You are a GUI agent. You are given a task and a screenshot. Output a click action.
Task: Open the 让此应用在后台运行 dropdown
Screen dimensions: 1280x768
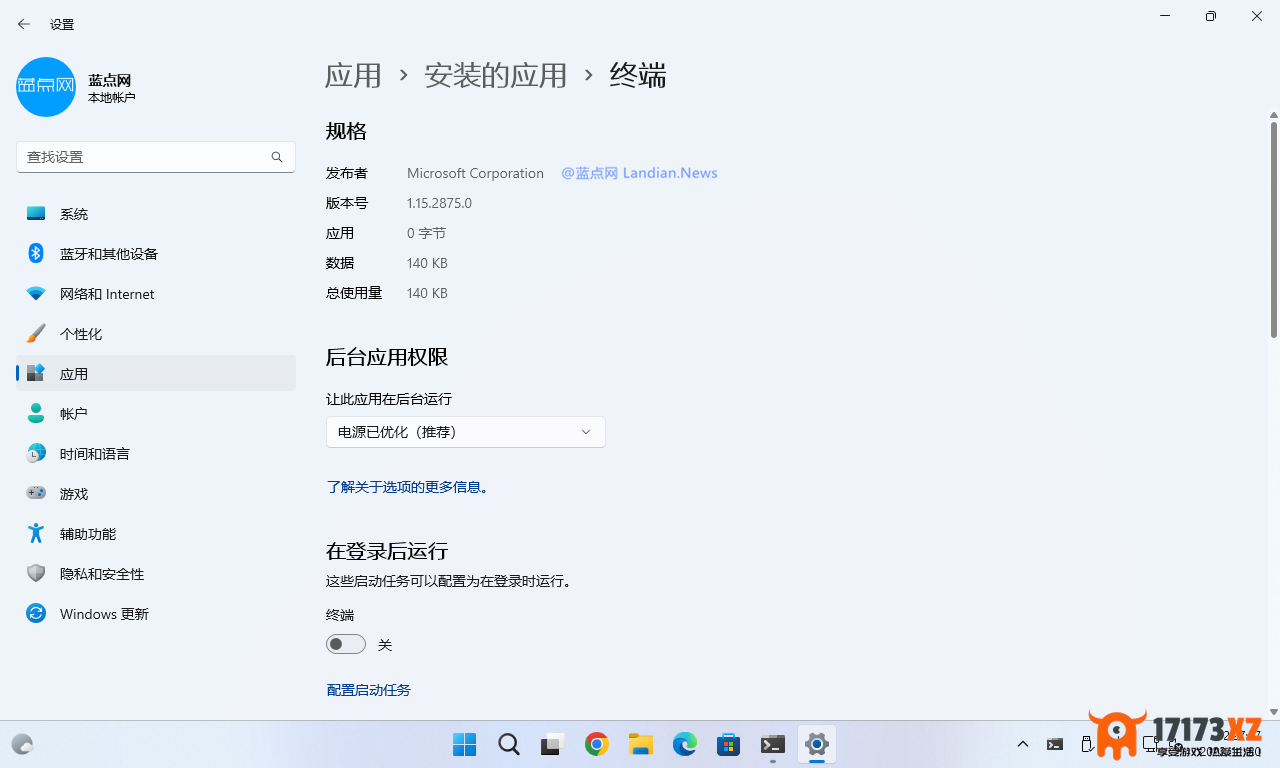[466, 432]
